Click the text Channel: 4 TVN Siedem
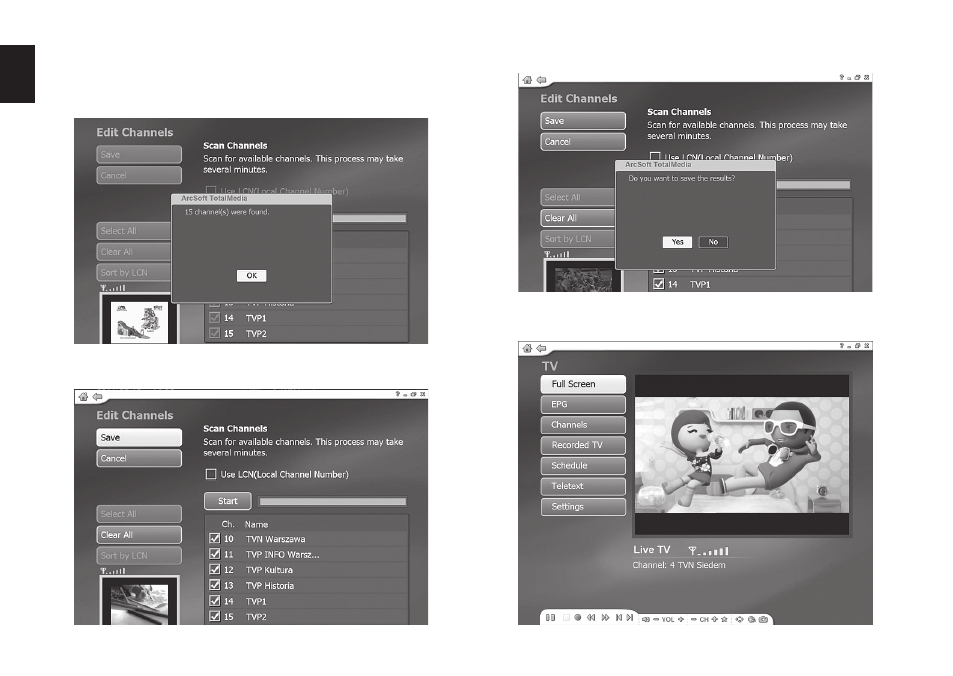The width and height of the screenshot is (953, 676). point(678,565)
